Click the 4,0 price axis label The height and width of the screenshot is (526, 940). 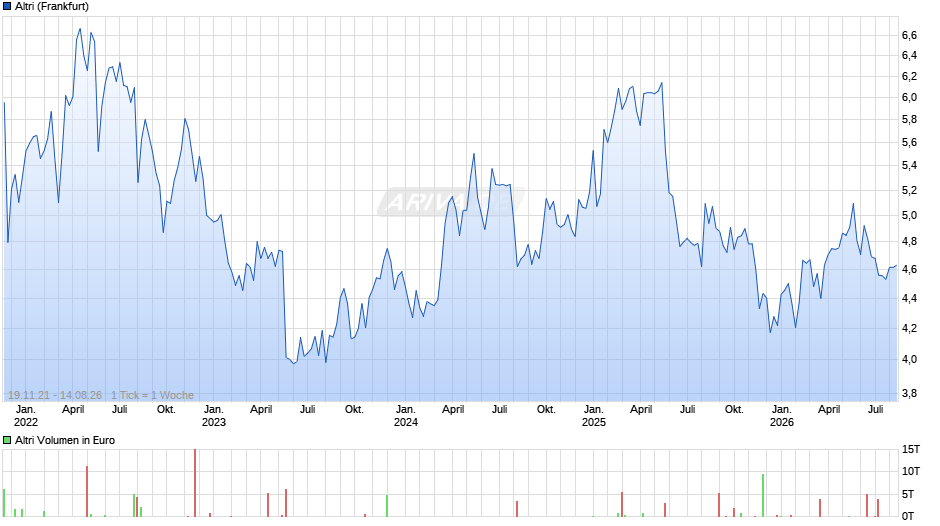click(909, 359)
